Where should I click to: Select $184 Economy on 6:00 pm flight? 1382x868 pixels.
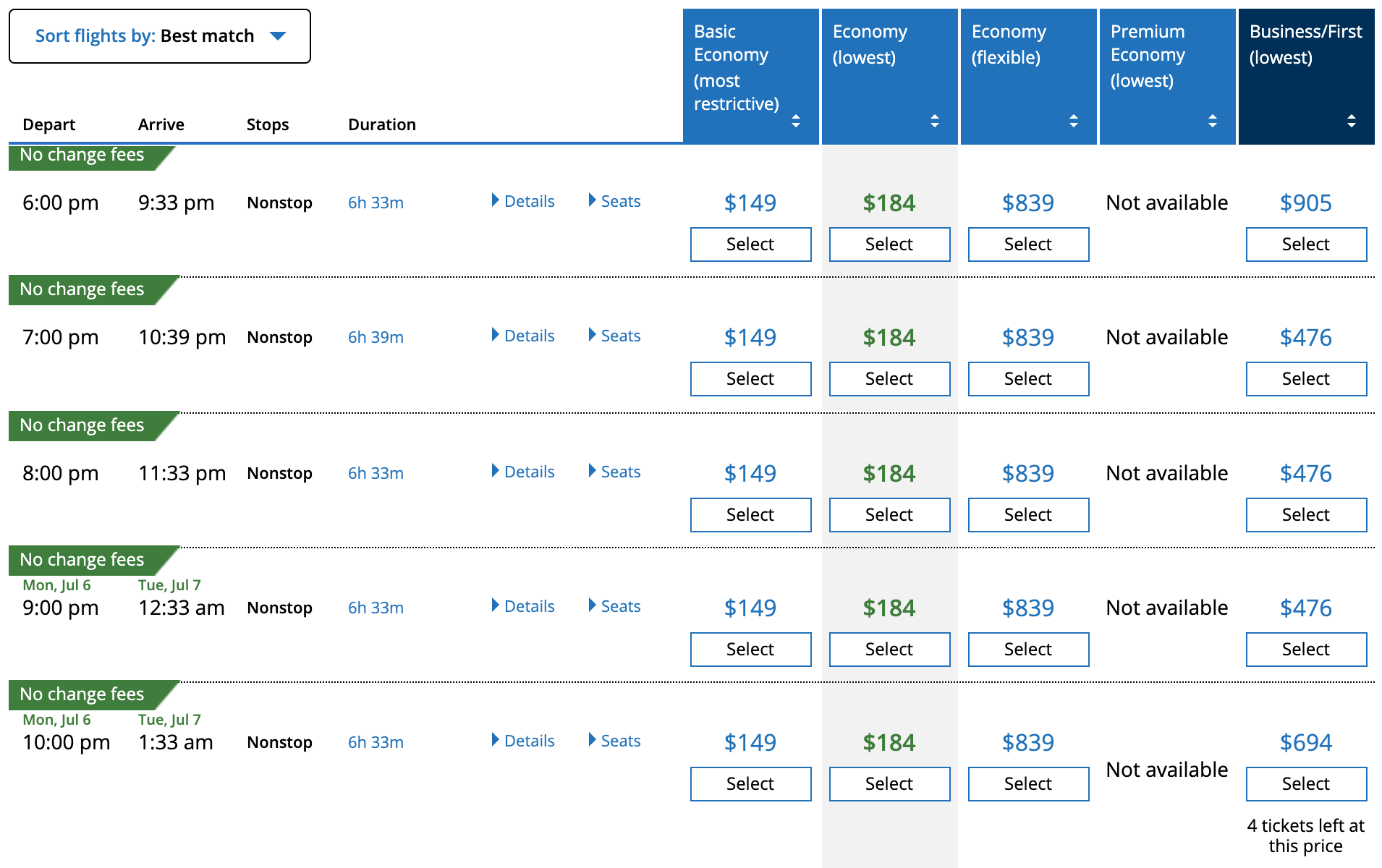(x=890, y=244)
